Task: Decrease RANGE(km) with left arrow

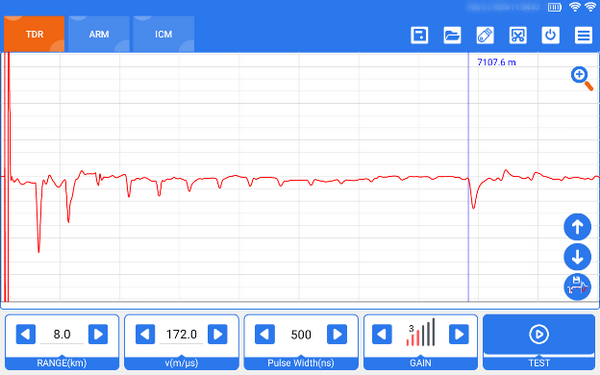Action: [x=26, y=334]
